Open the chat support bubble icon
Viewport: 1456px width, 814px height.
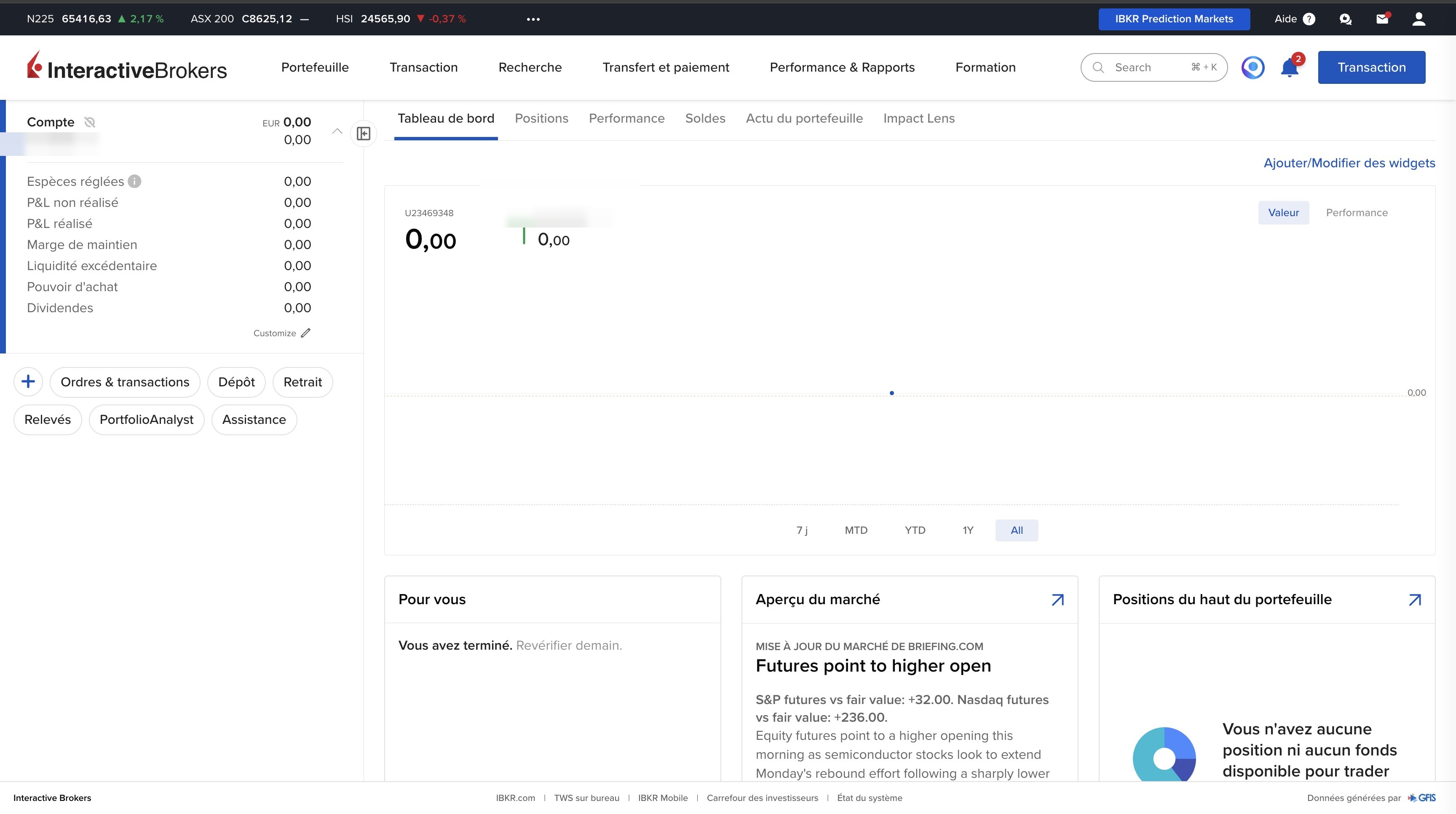(1346, 19)
